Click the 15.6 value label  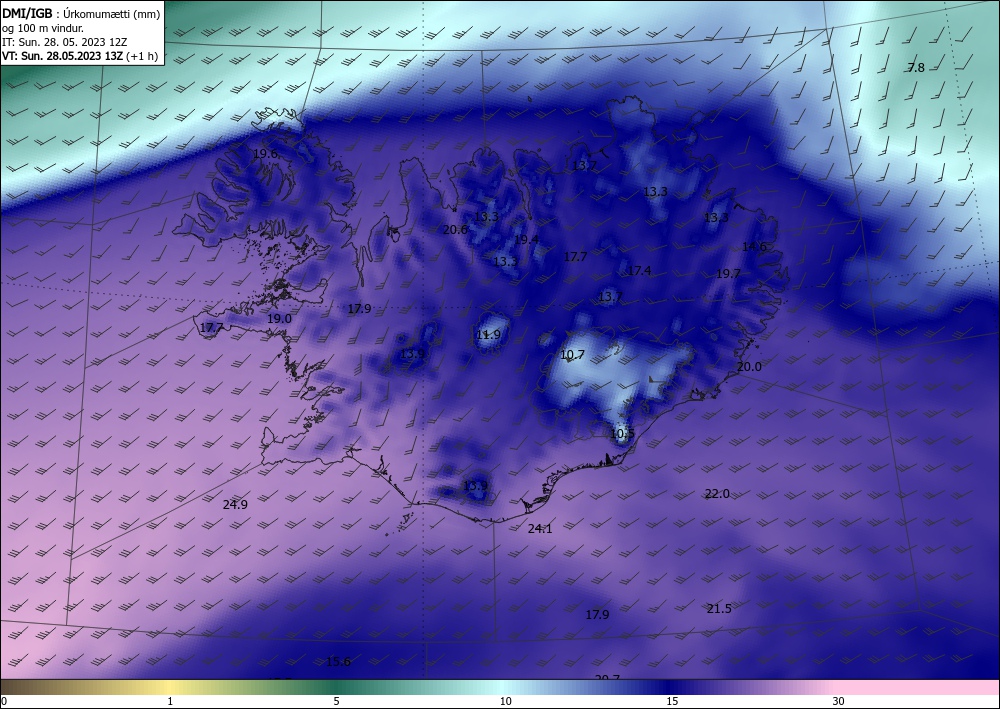point(338,662)
